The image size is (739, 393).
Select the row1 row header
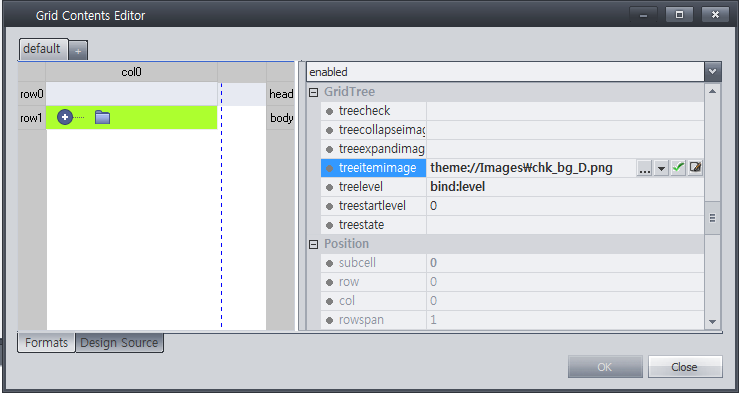[x=32, y=118]
